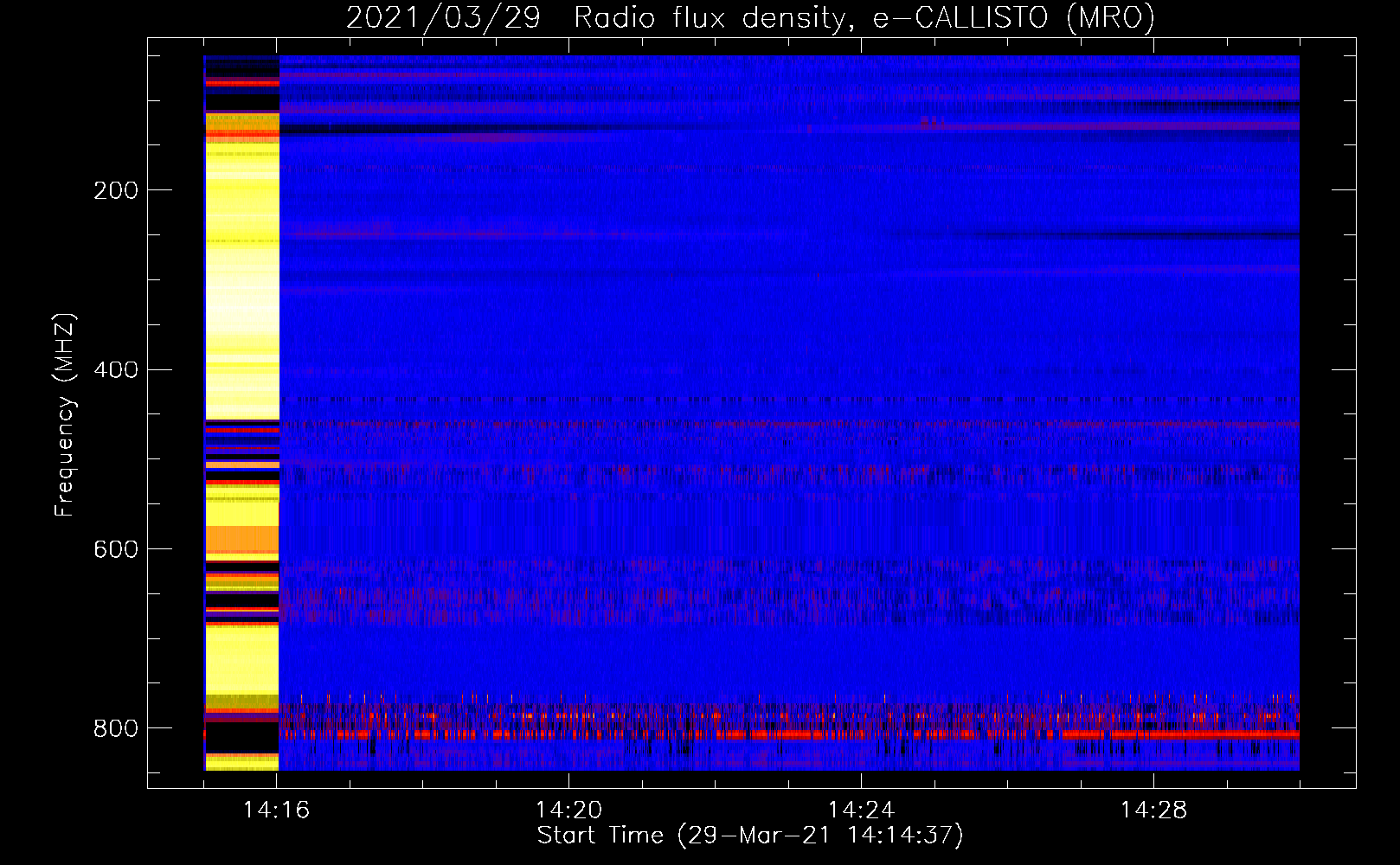Click the 14:24 time tick label
Viewport: 1400px width, 865px height.
pos(861,811)
